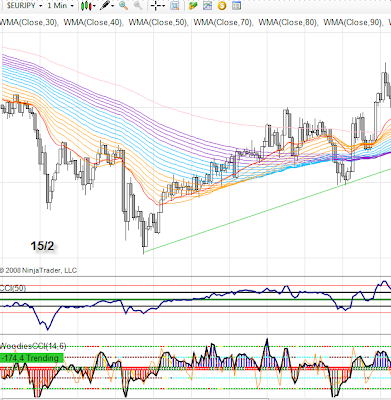Select the crosshair cursor icon

point(156,6)
